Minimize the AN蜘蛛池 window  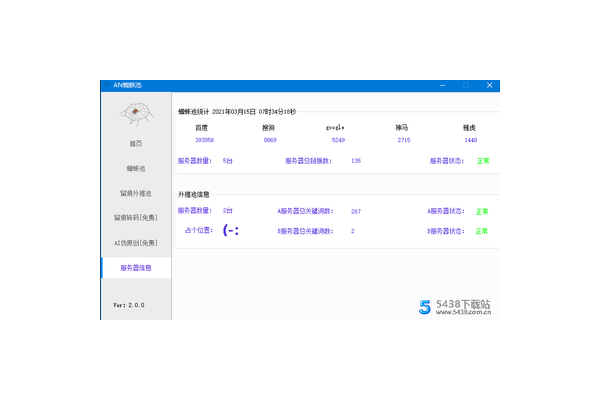tap(437, 86)
